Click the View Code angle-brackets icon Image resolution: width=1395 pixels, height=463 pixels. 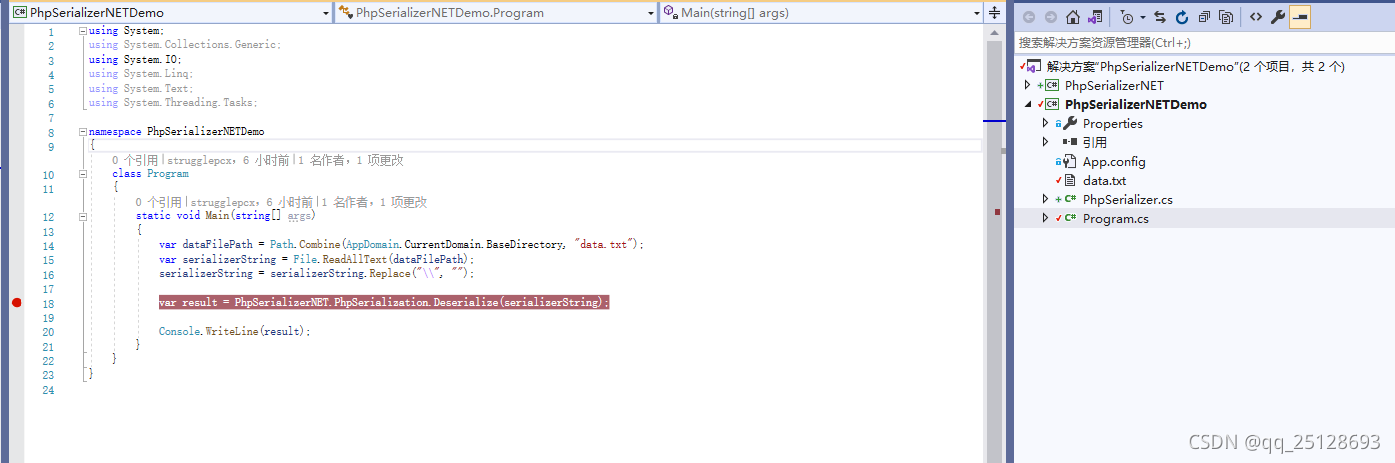coord(1256,17)
